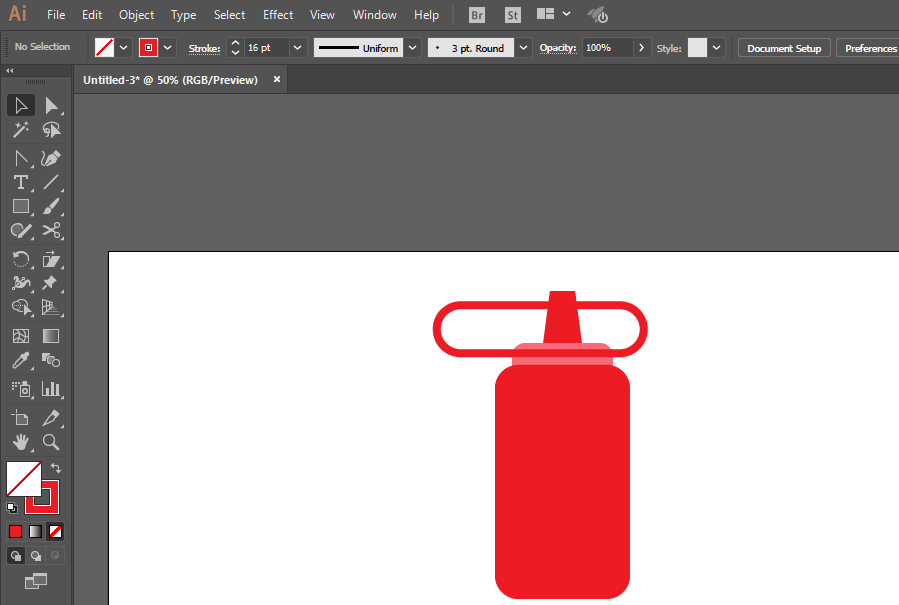
Task: Pick the Type tool
Action: [x=20, y=182]
